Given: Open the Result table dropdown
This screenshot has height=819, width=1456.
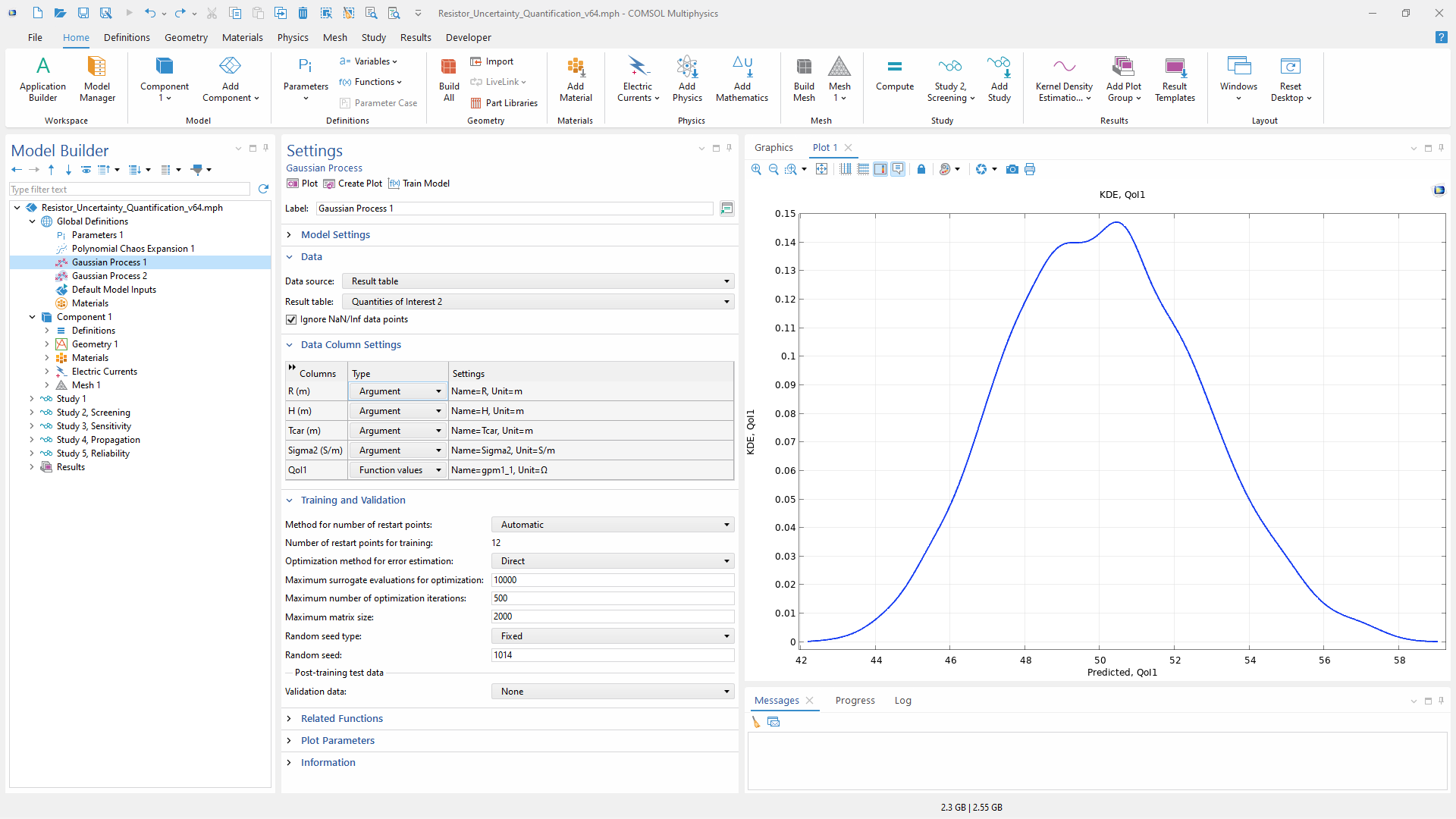Looking at the screenshot, I should (x=538, y=302).
